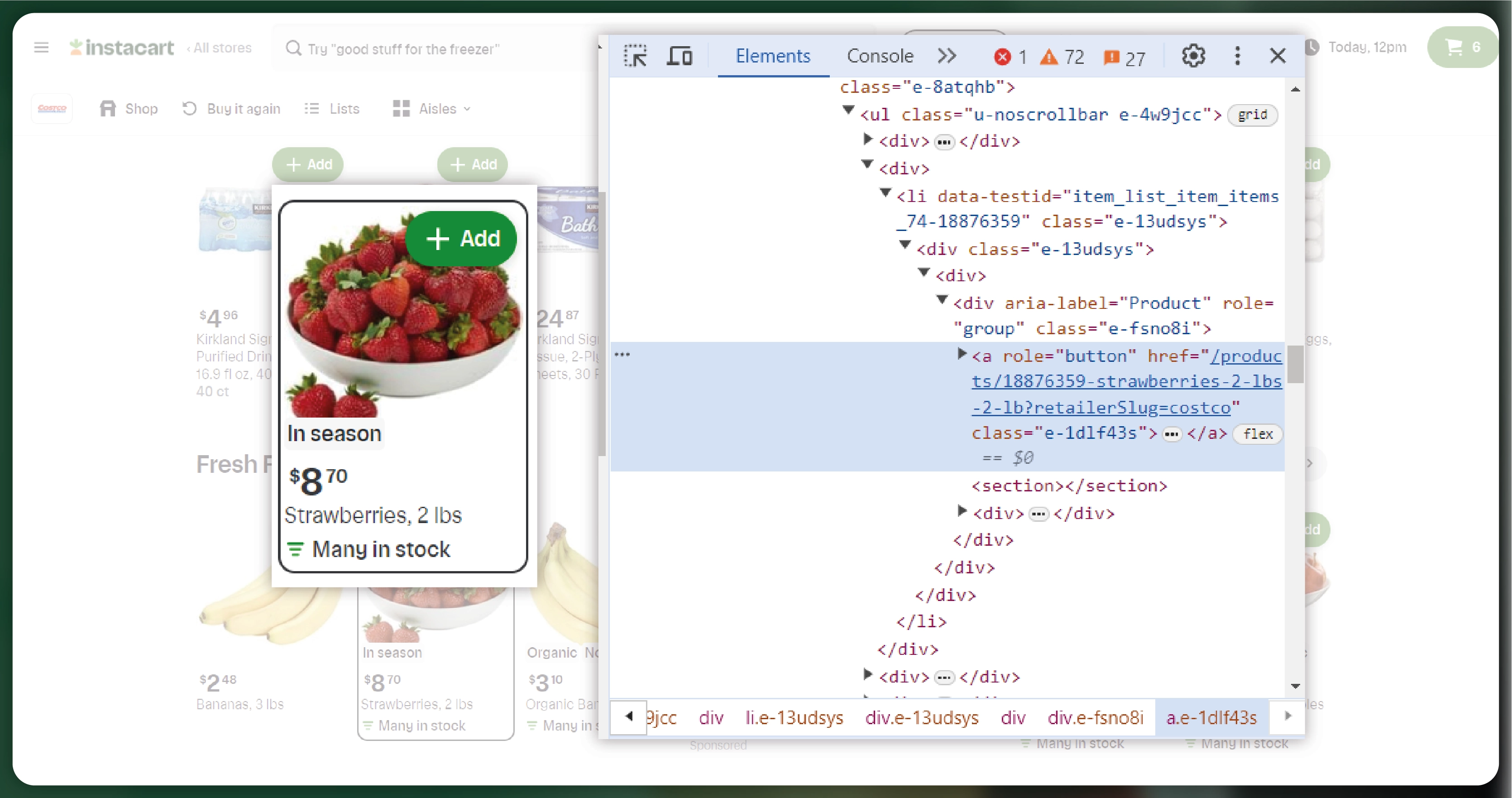Toggle the flex badge on anchor element
This screenshot has width=1512, height=798.
click(x=1258, y=433)
